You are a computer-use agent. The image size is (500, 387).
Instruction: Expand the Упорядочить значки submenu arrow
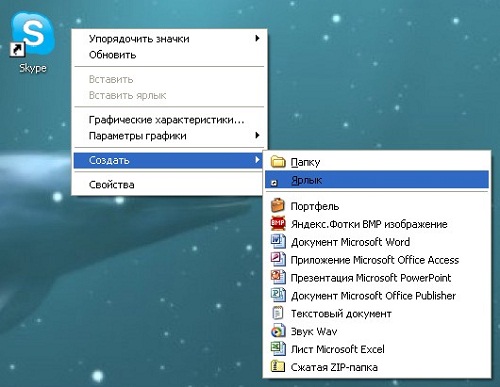pos(257,38)
